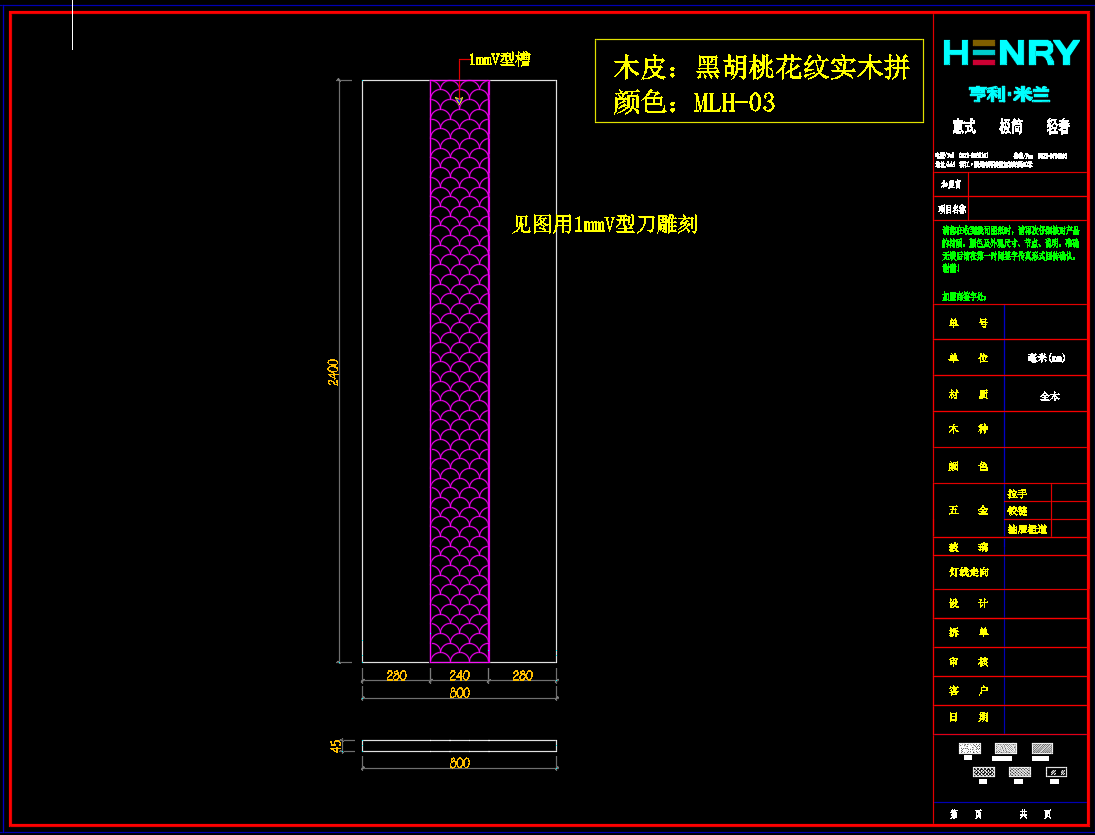Select the speckled hatch legend swatch

pyautogui.click(x=969, y=748)
